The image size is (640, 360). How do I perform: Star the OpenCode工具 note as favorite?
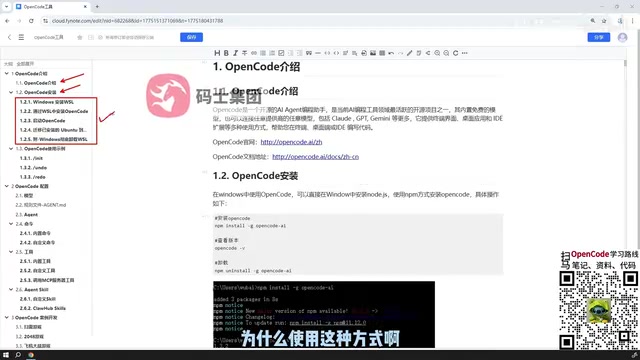tap(80, 37)
